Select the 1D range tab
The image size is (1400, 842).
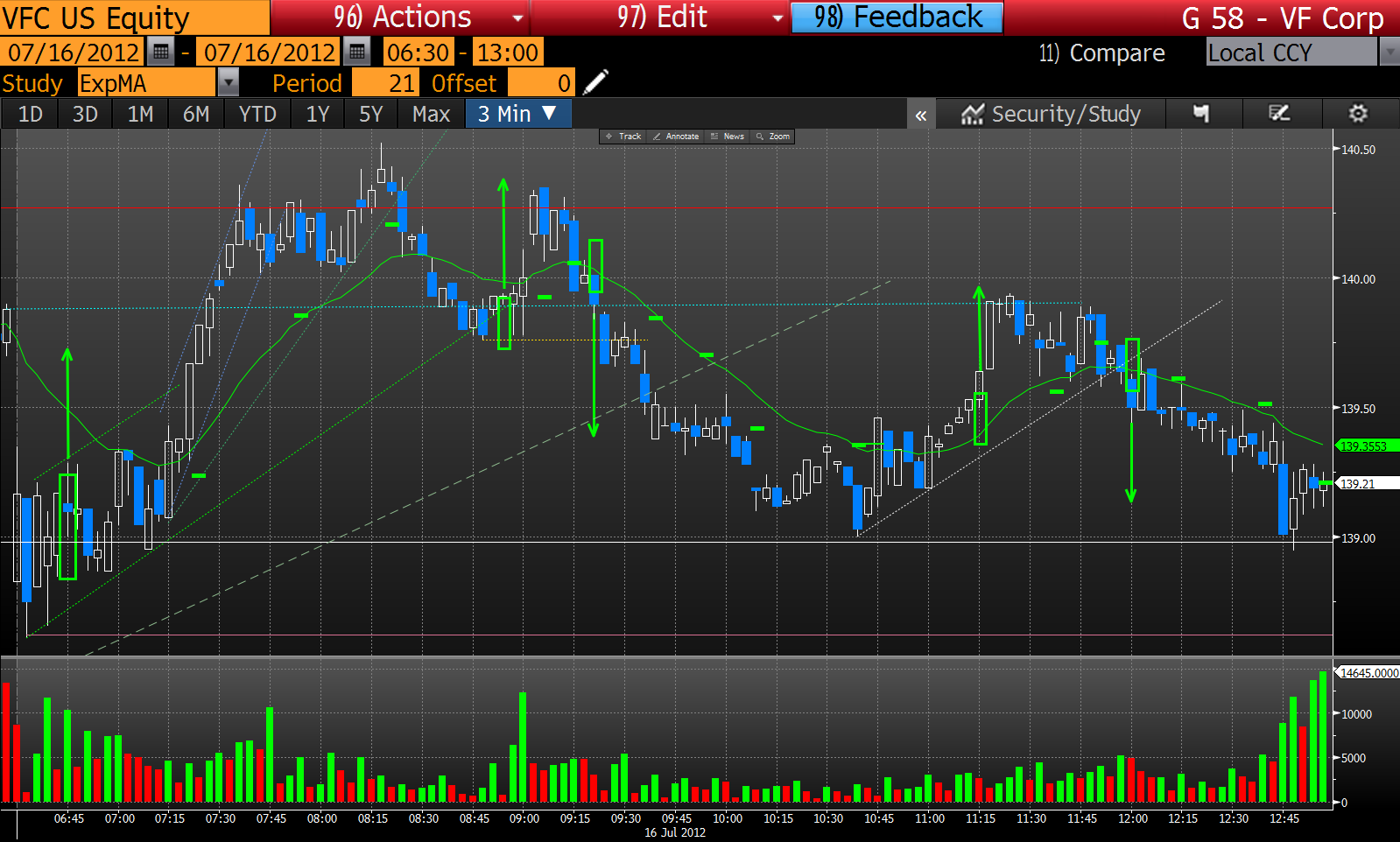30,114
